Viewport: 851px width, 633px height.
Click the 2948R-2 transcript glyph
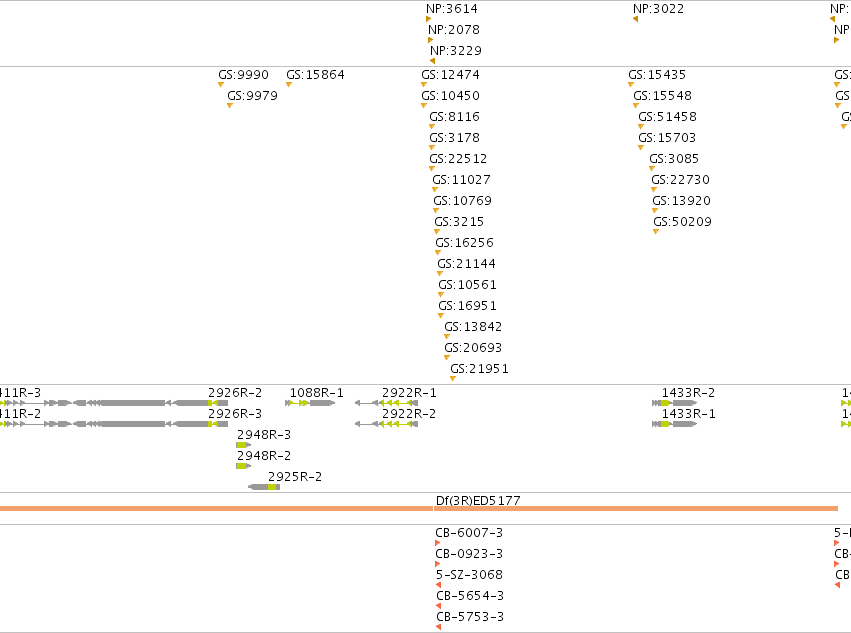click(x=244, y=466)
